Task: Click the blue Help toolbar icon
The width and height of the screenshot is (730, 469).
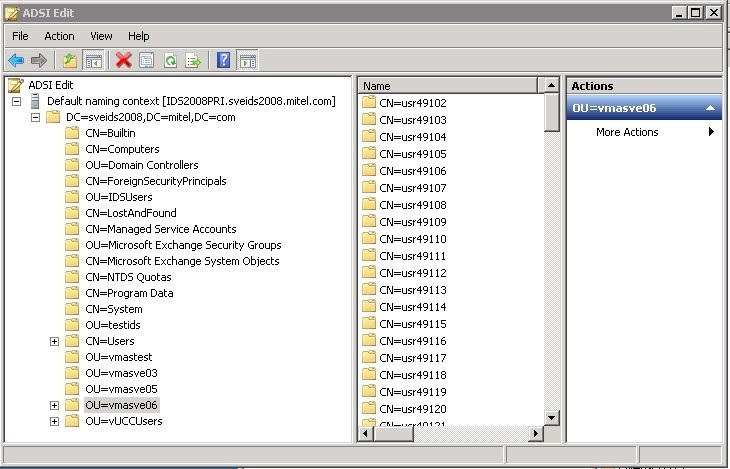Action: tap(223, 61)
